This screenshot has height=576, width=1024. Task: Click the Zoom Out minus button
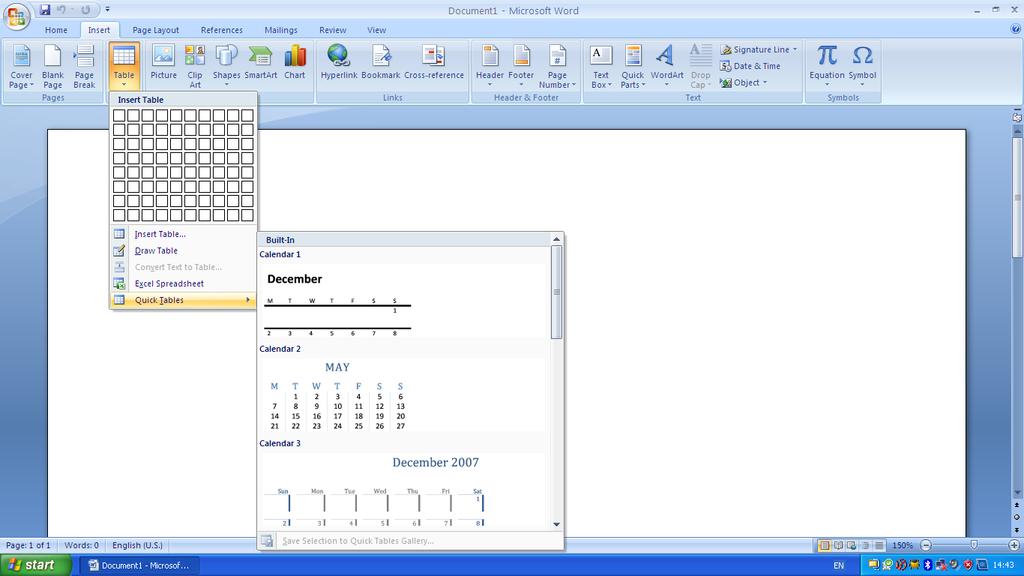click(x=925, y=545)
